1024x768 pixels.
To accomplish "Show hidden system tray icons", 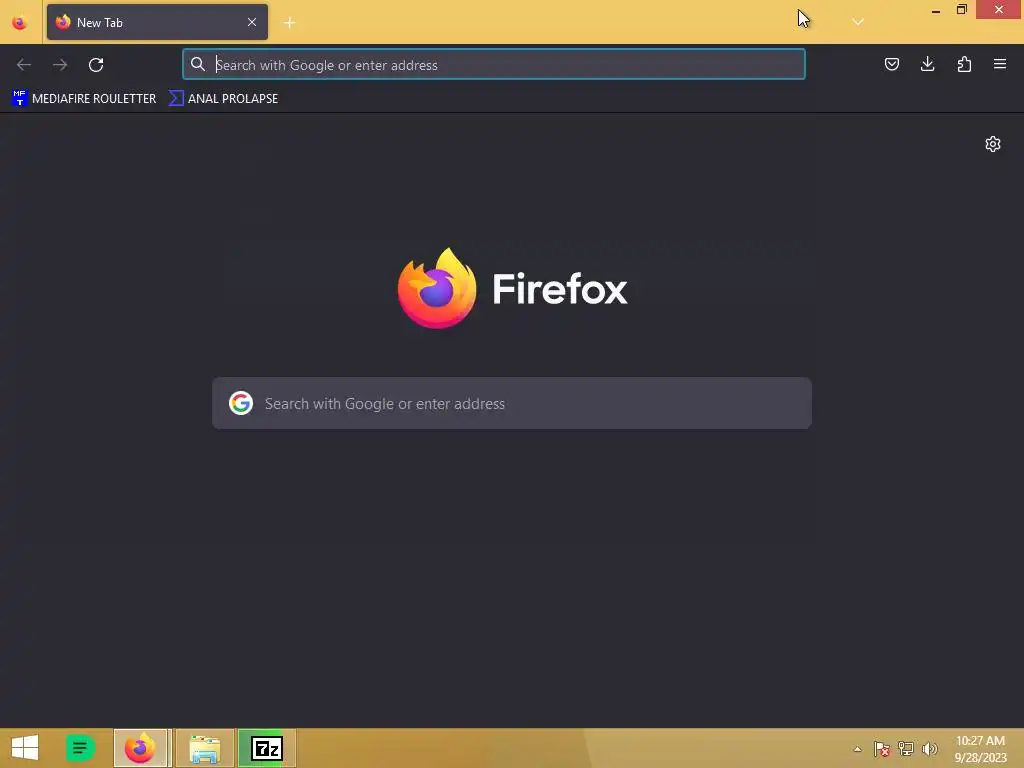I will point(857,749).
